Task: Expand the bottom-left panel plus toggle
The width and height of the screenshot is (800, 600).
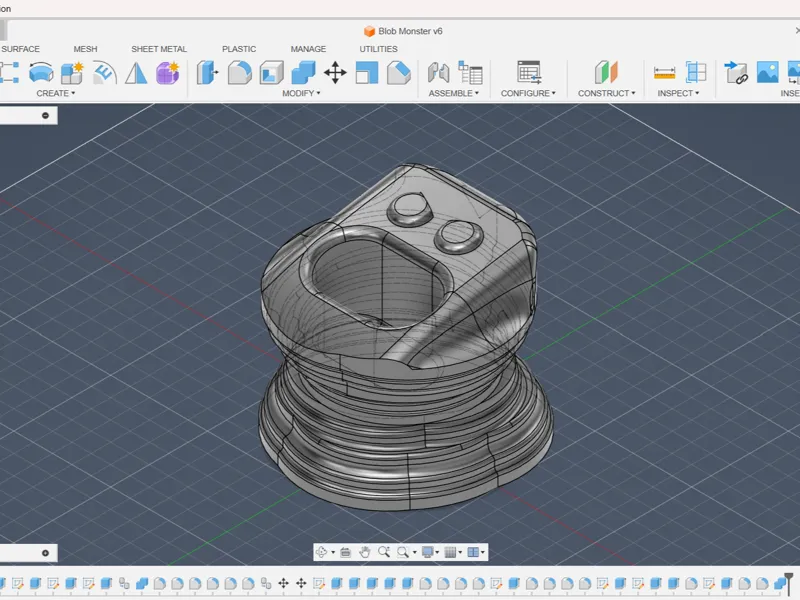Action: (45, 553)
